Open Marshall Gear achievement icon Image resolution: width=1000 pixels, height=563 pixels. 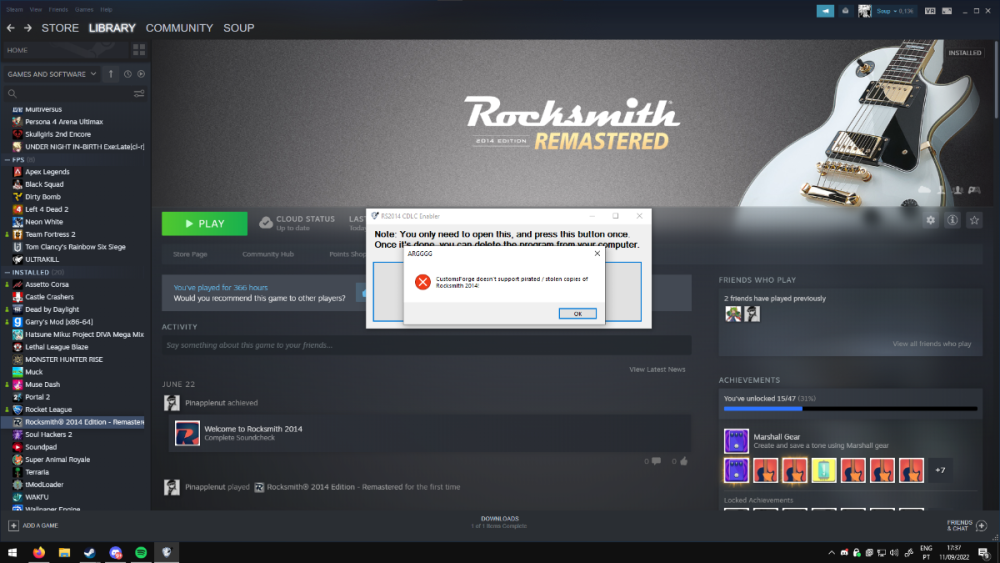tap(736, 441)
